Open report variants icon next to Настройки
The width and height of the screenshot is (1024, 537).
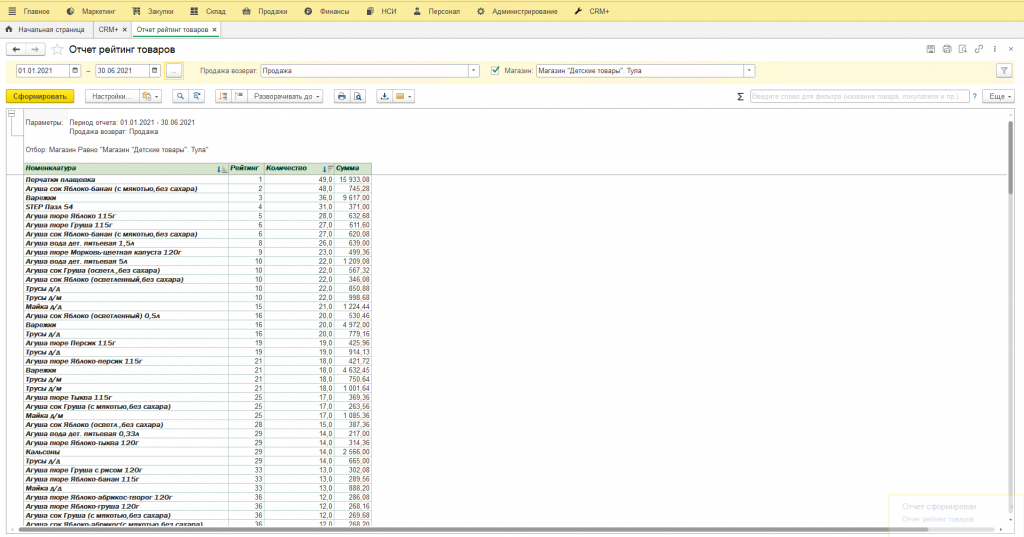coord(150,96)
